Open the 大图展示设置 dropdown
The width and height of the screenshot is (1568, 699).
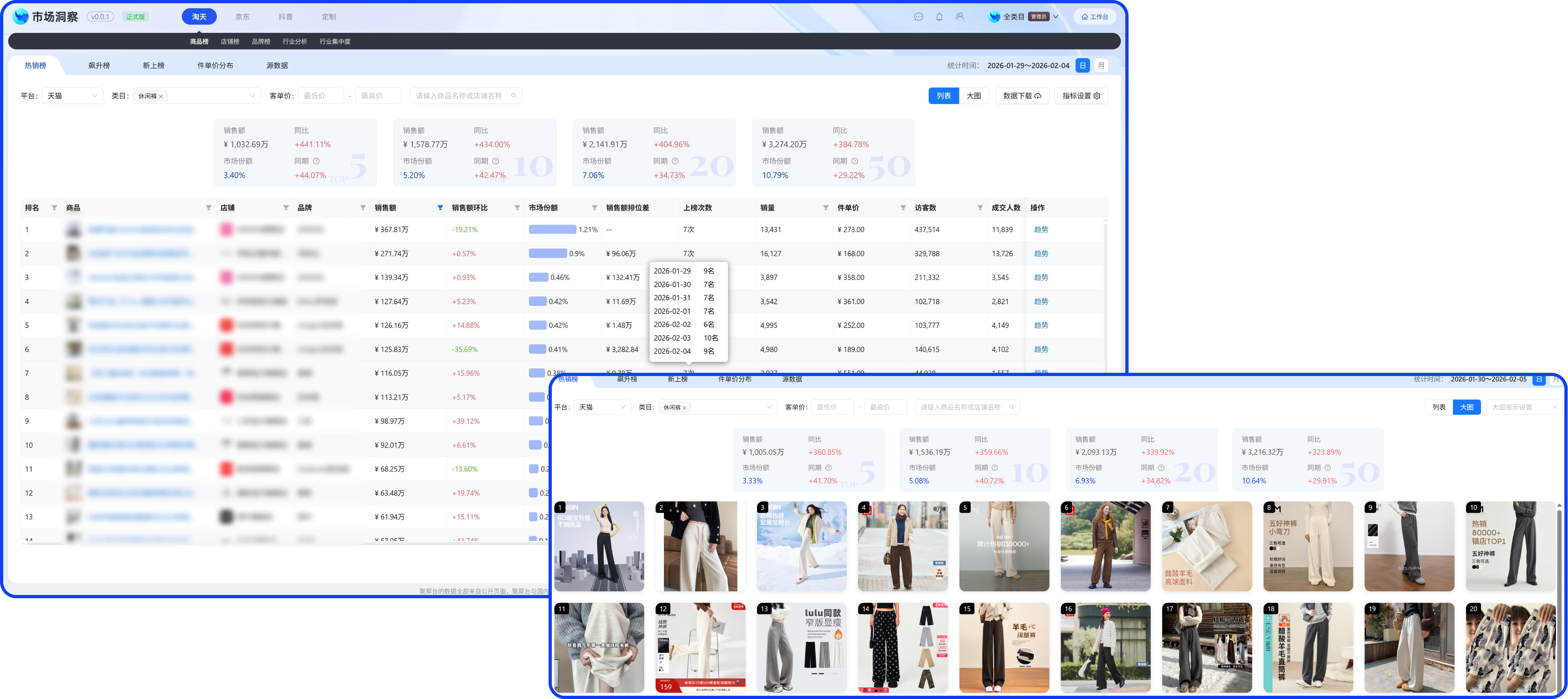[x=1524, y=407]
